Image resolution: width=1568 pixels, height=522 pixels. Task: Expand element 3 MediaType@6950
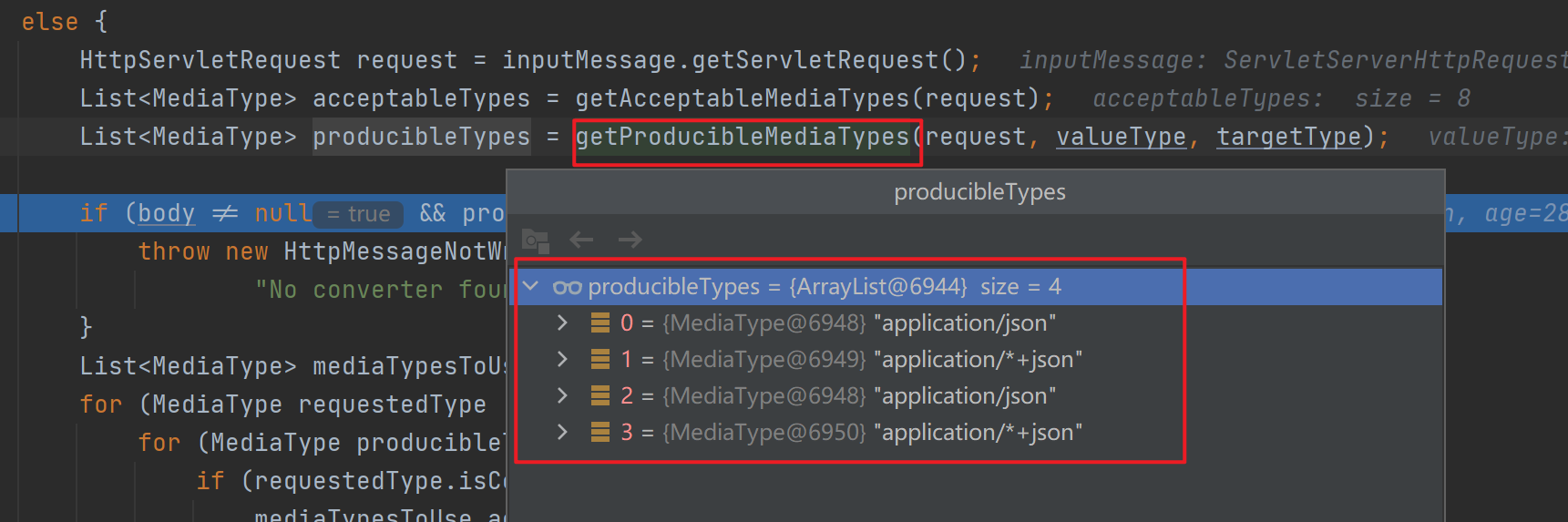coord(562,433)
